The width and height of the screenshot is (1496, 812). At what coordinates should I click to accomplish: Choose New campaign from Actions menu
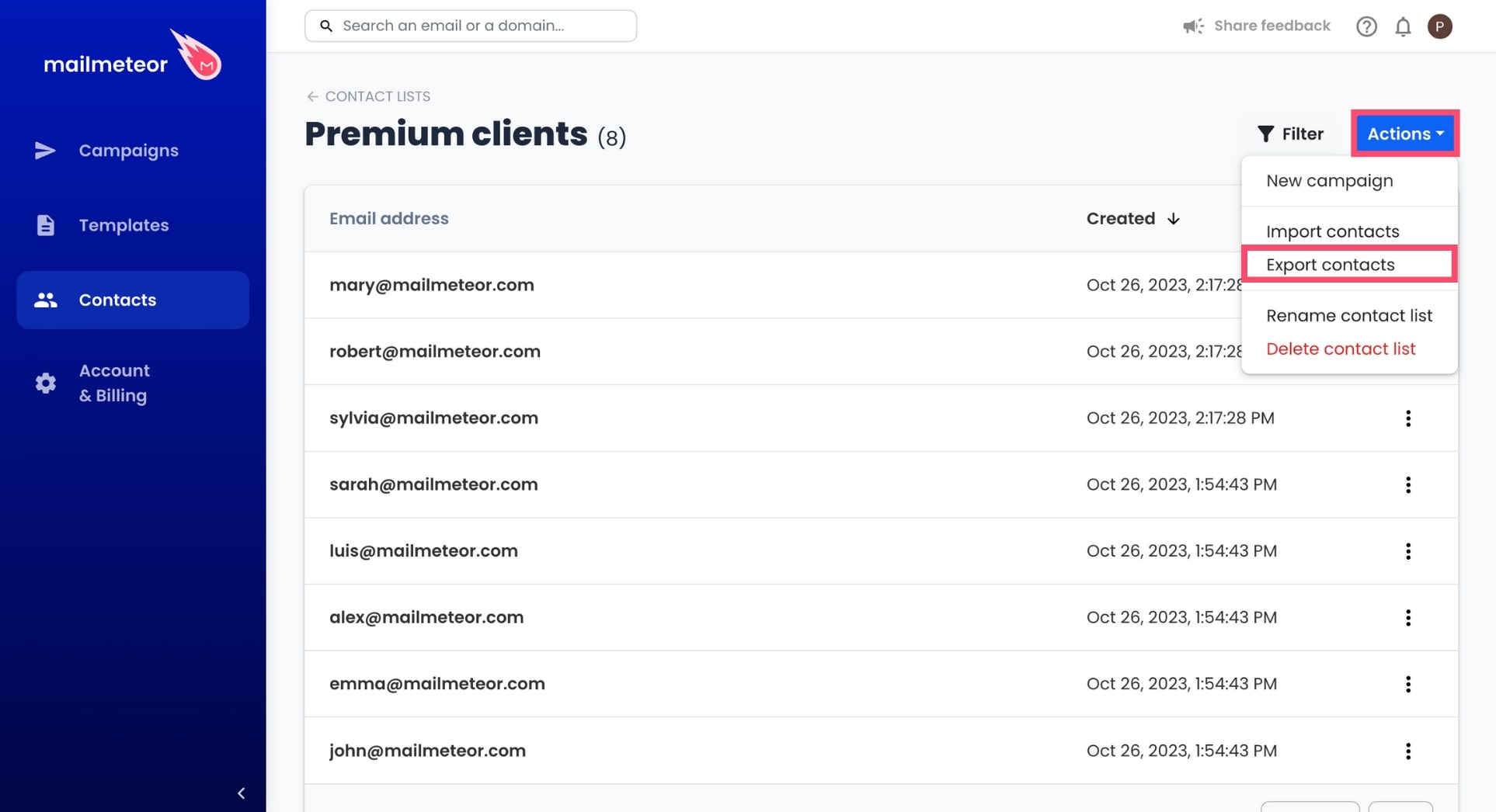click(x=1329, y=181)
